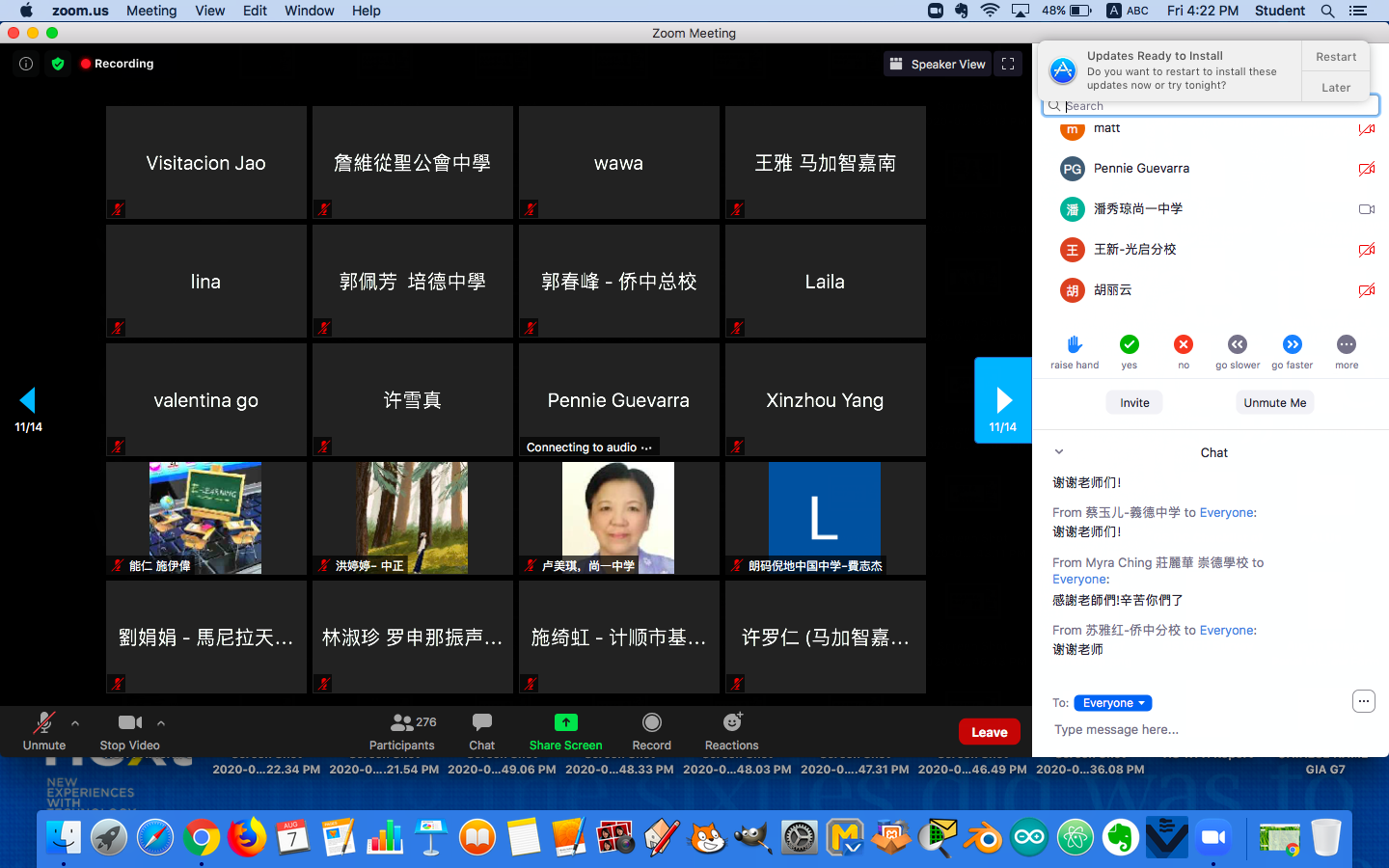The width and height of the screenshot is (1389, 868).
Task: Open Firefox in the Dock
Action: pos(246,837)
